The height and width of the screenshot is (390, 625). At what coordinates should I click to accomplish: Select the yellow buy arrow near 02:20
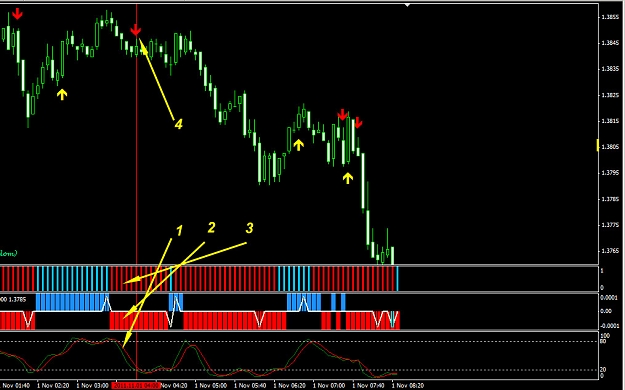[x=62, y=95]
